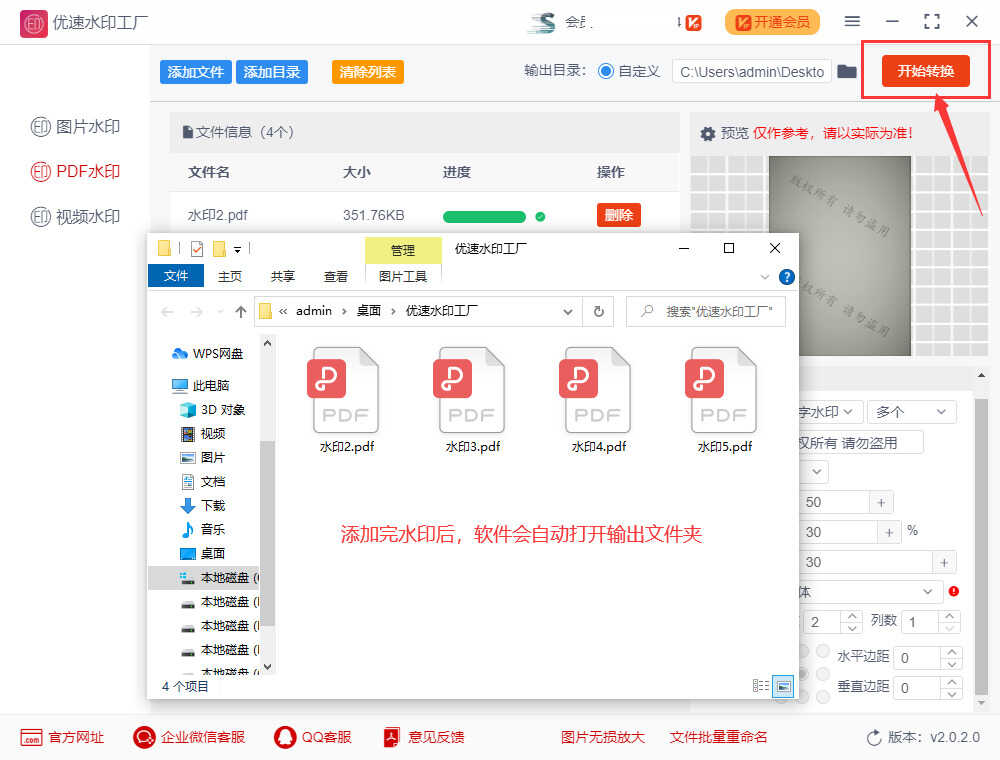Open 3D 对象 in the navigation tree
This screenshot has width=1000, height=760.
pos(213,409)
